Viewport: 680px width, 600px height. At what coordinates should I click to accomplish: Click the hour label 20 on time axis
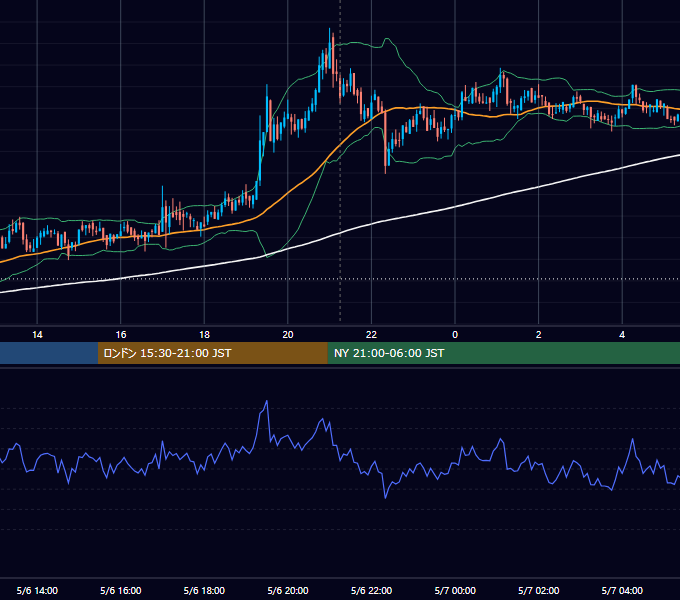288,335
